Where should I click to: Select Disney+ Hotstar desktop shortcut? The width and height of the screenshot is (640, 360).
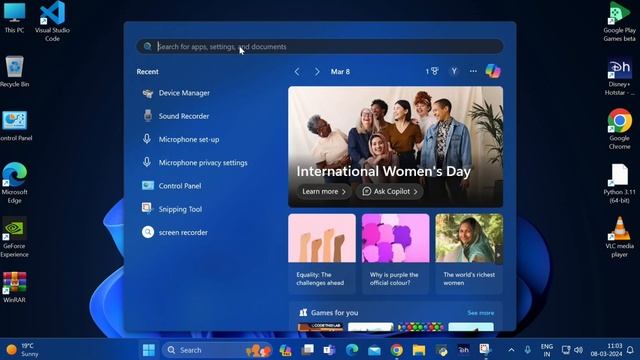click(x=619, y=76)
